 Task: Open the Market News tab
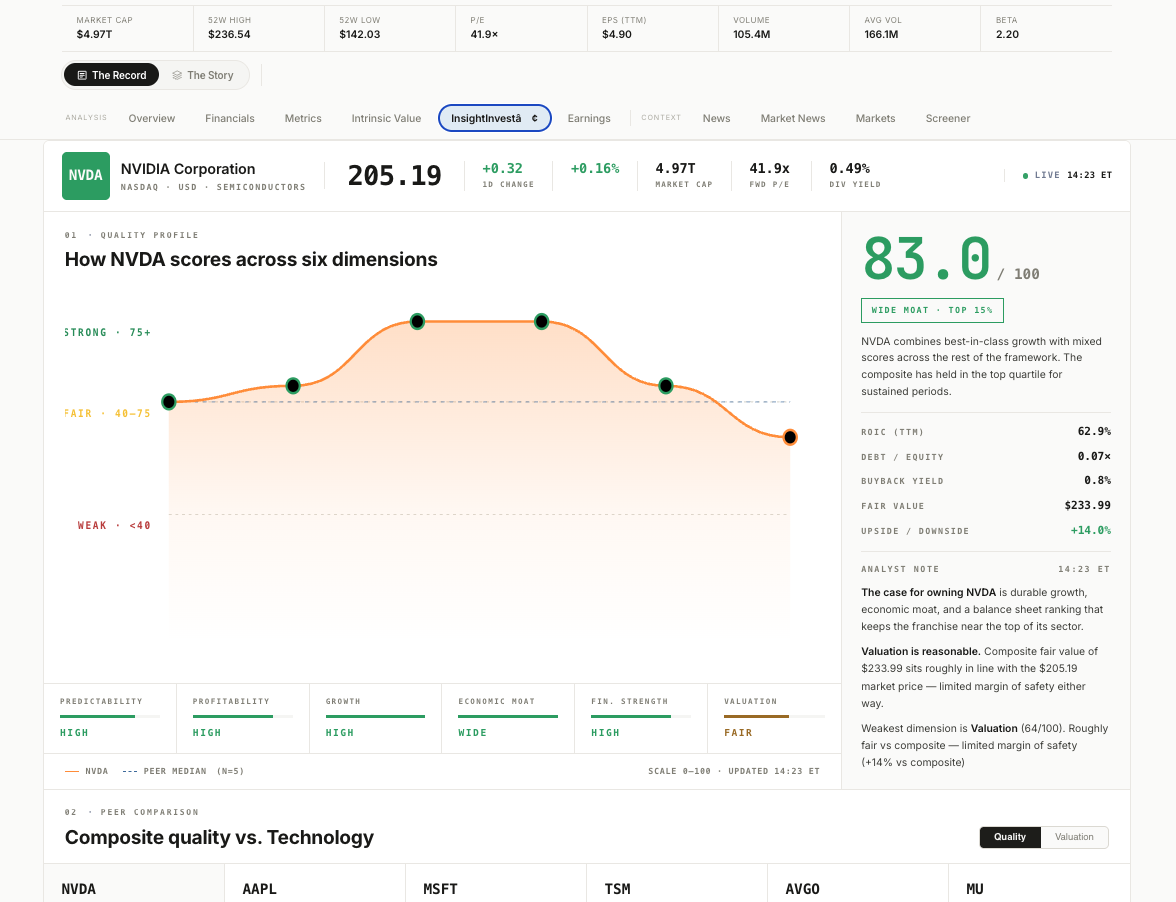pyautogui.click(x=793, y=118)
